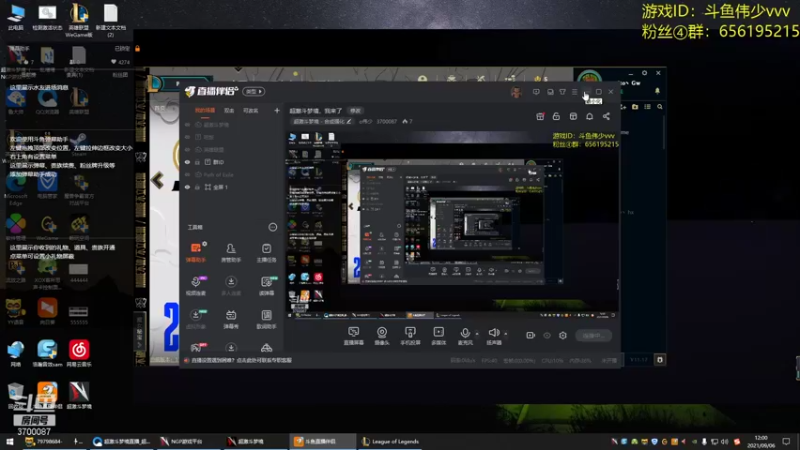The width and height of the screenshot is (800, 450).
Task: Open the 多人连麦 tool
Action: (231, 286)
